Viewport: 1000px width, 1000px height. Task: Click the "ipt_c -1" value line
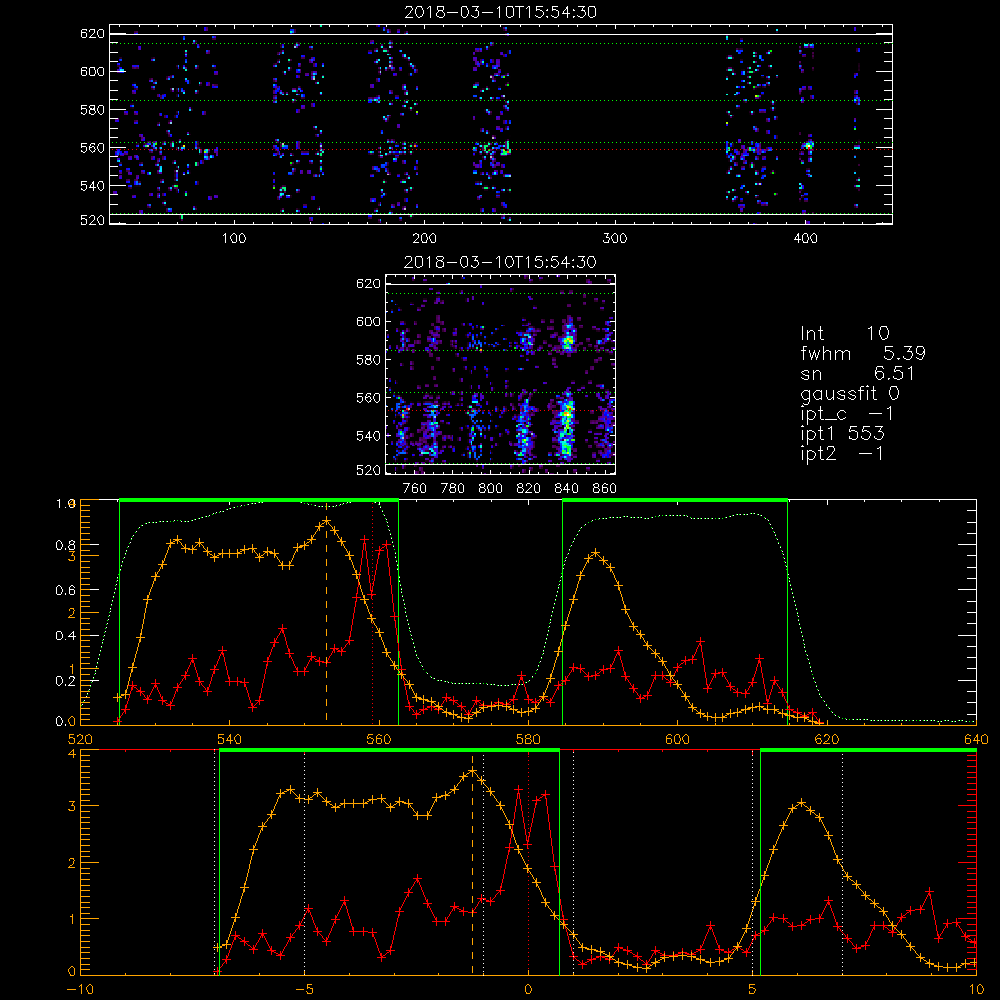click(848, 414)
